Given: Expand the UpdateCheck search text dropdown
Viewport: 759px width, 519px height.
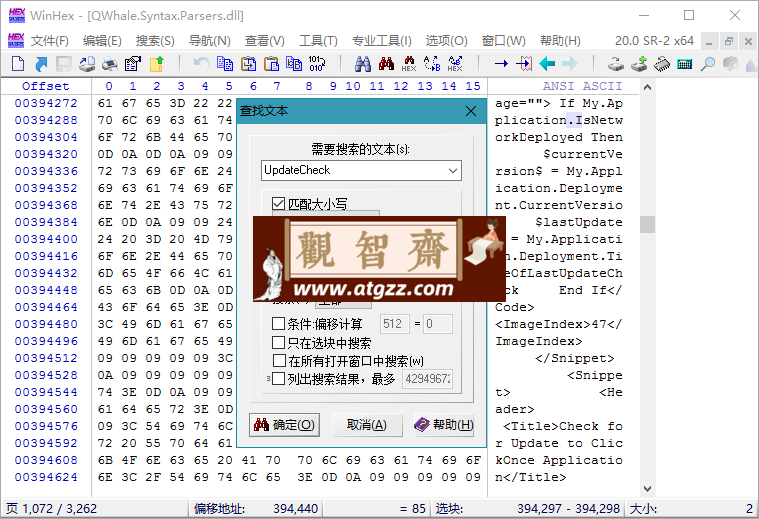Looking at the screenshot, I should (x=453, y=170).
